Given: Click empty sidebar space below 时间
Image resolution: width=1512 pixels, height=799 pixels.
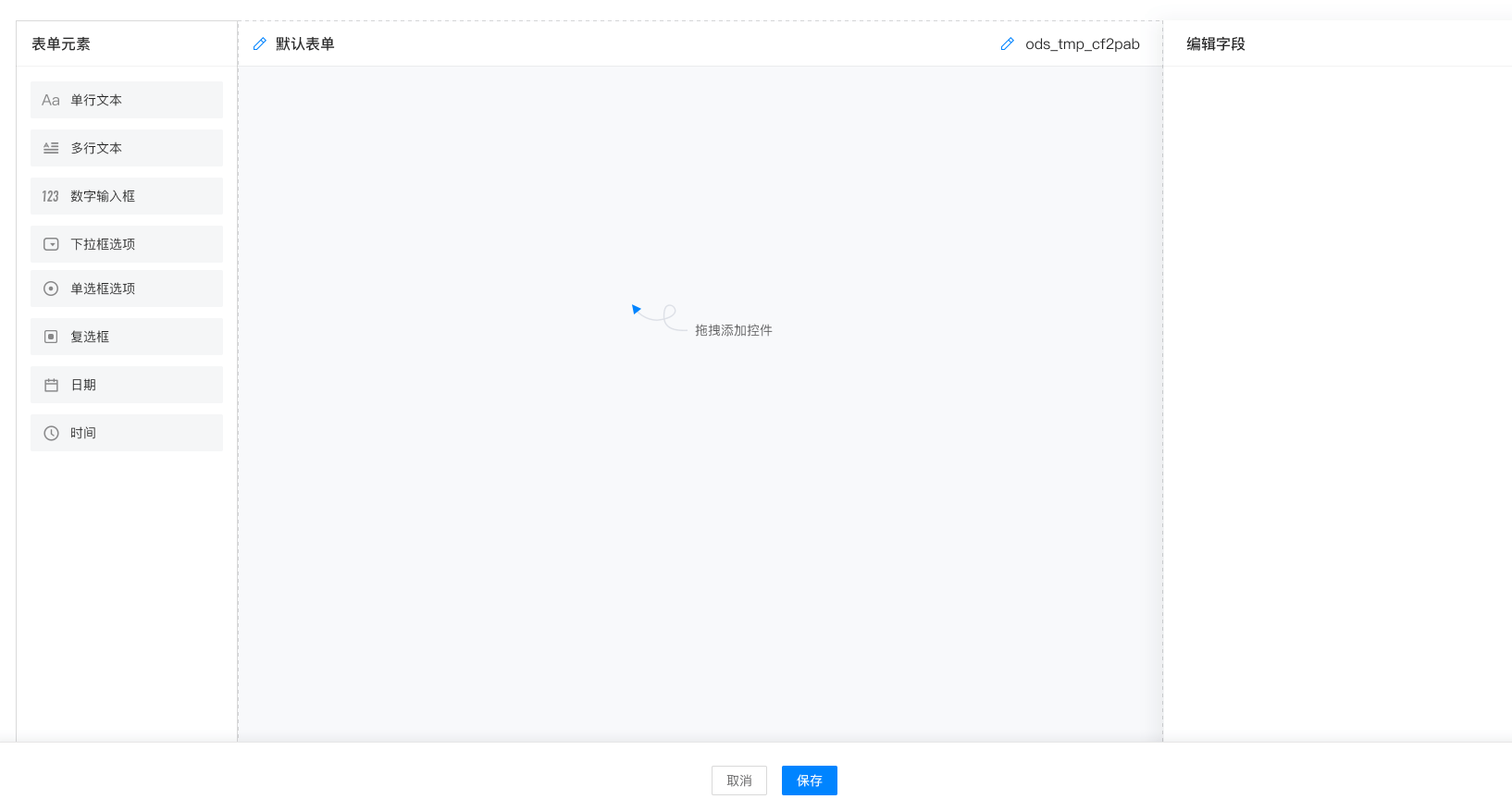Looking at the screenshot, I should click(x=127, y=592).
